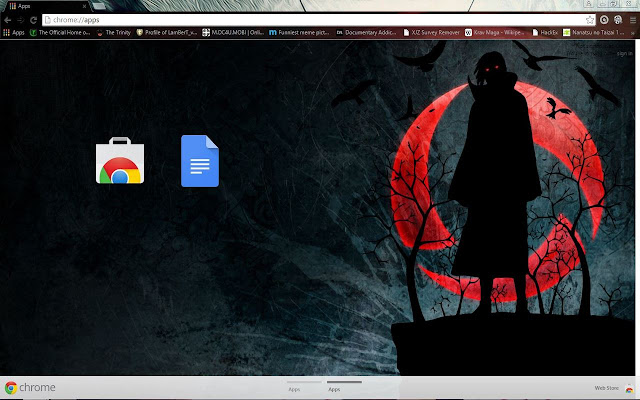This screenshot has height=400, width=640.
Task: Bookmark this page with the star
Action: point(590,20)
